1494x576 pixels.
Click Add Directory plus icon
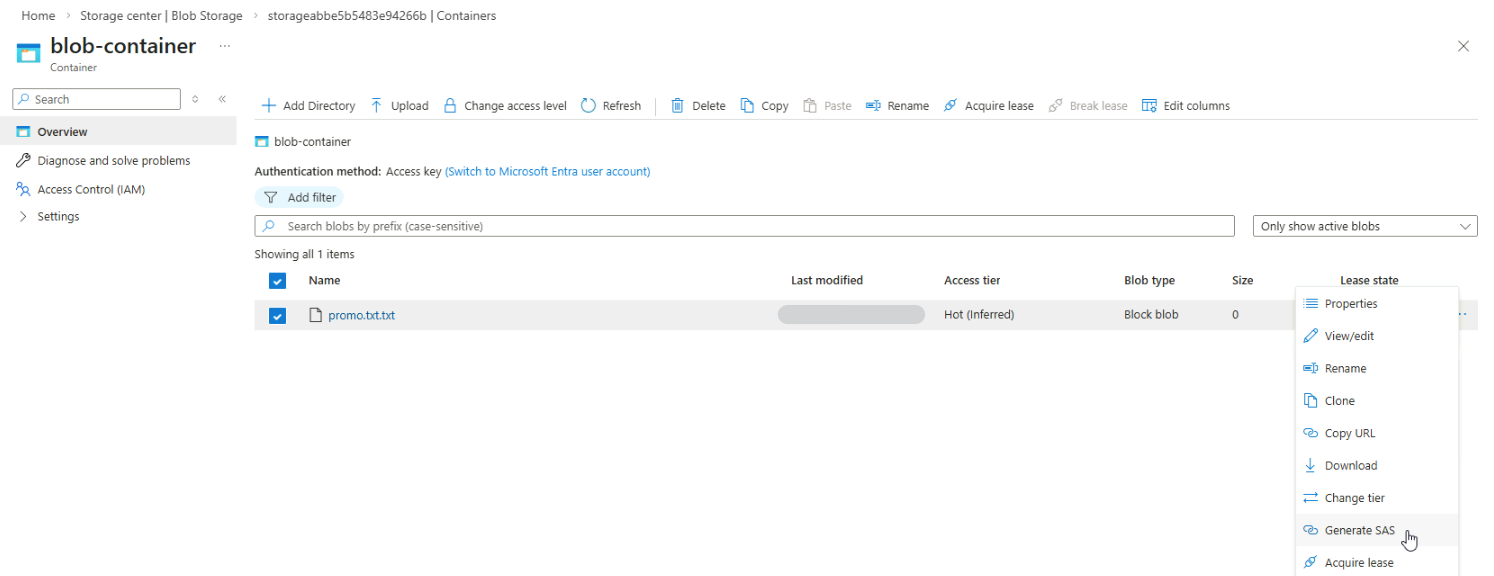pos(268,106)
